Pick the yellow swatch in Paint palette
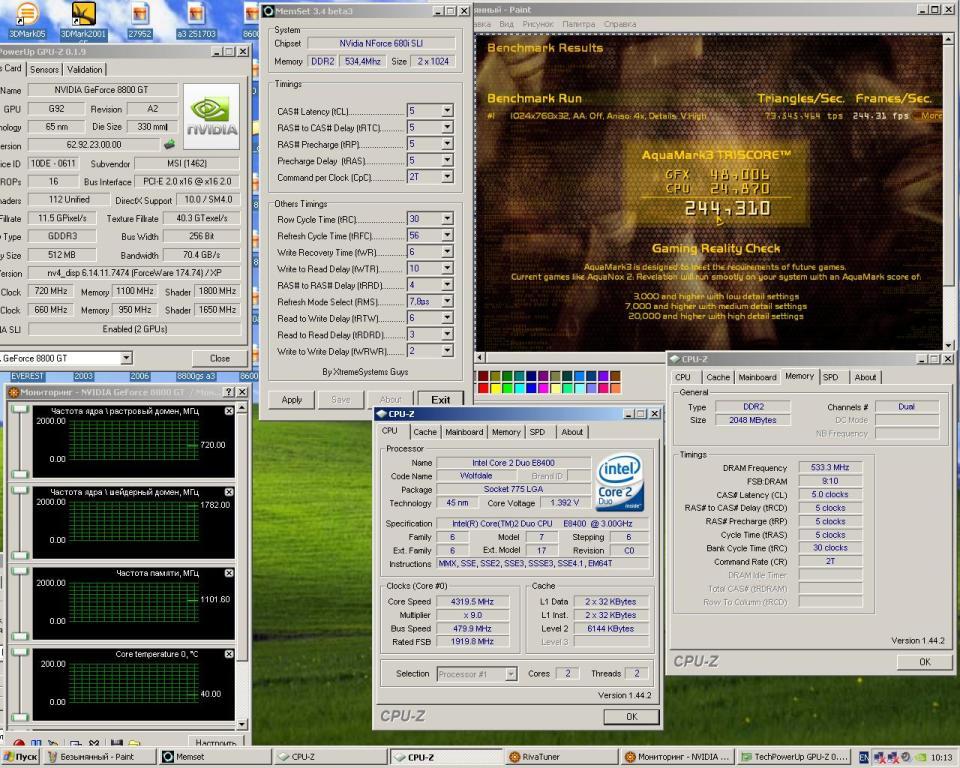 495,388
